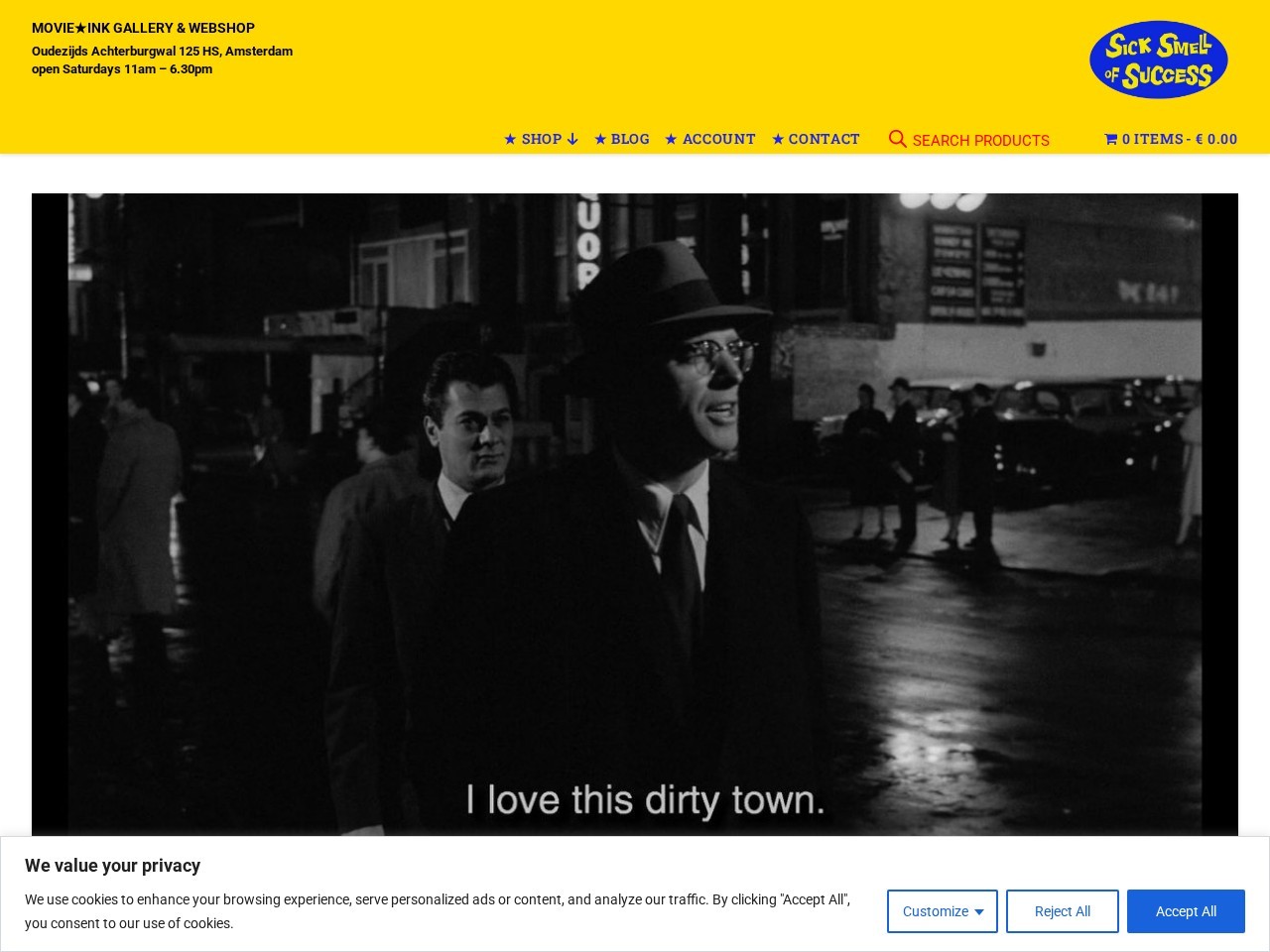Click the Amsterdam address text
Screen dimensions: 1270x952
click(162, 51)
